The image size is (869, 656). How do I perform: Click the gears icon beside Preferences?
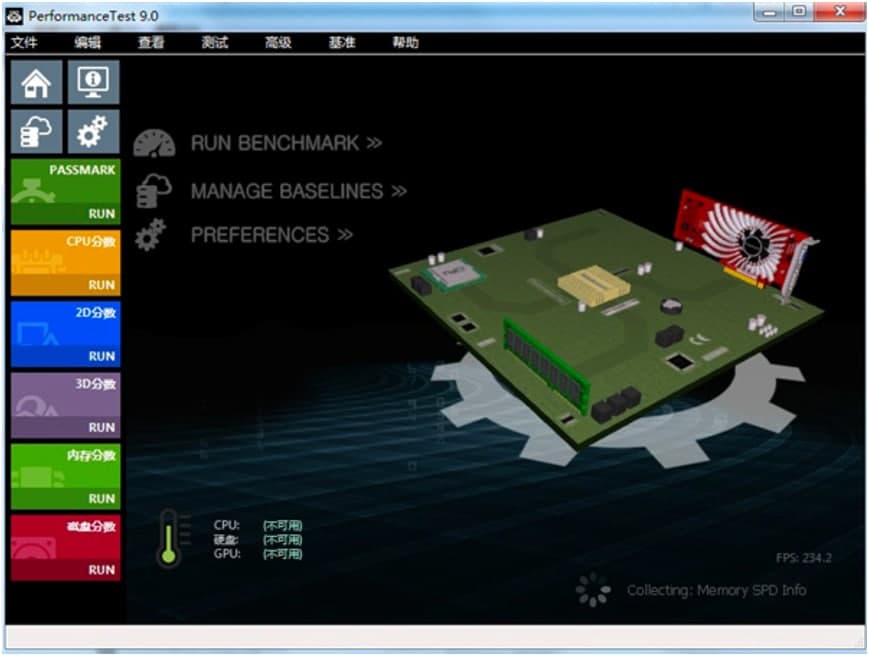[x=151, y=235]
